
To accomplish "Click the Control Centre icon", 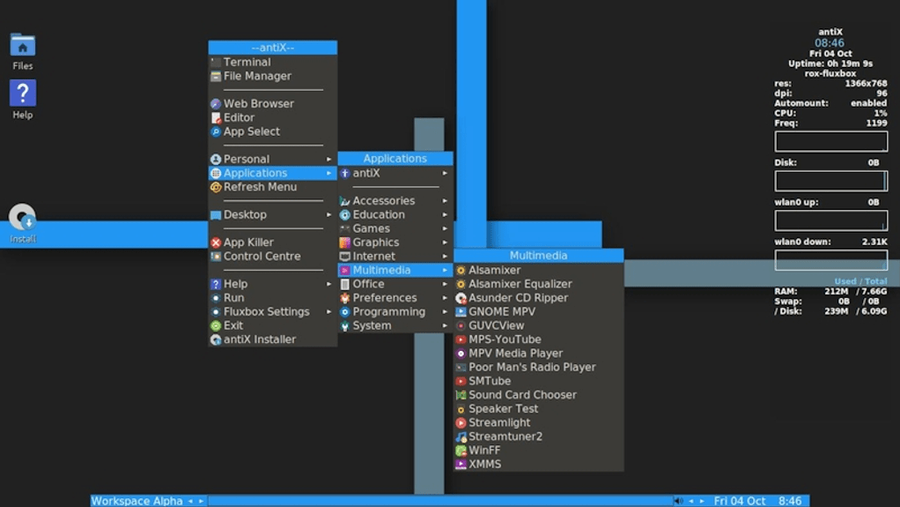I will click(x=216, y=256).
